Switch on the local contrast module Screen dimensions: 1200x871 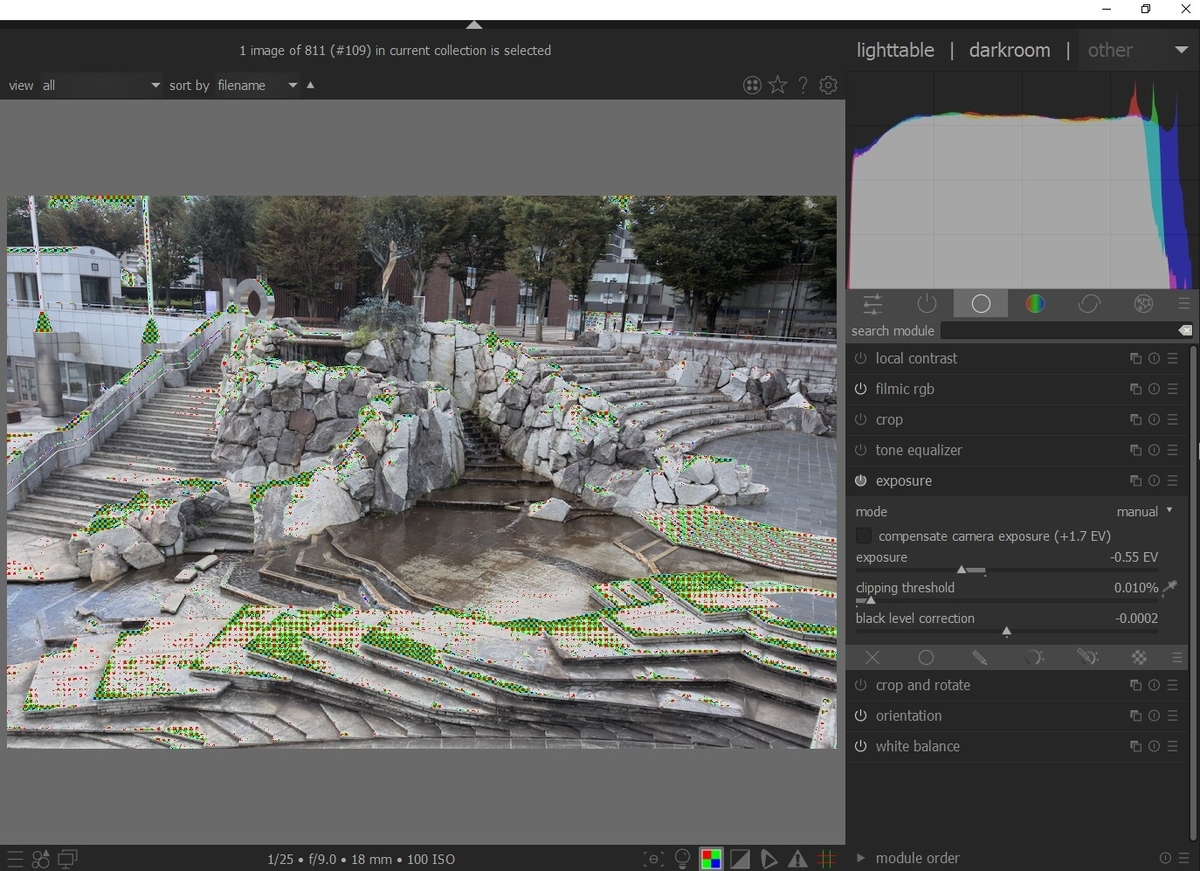[x=860, y=358]
